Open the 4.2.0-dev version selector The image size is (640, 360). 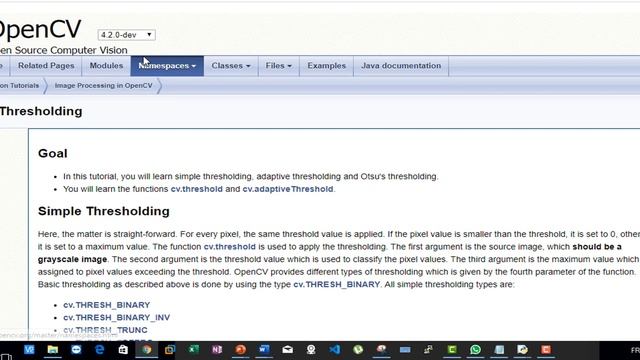[x=127, y=35]
